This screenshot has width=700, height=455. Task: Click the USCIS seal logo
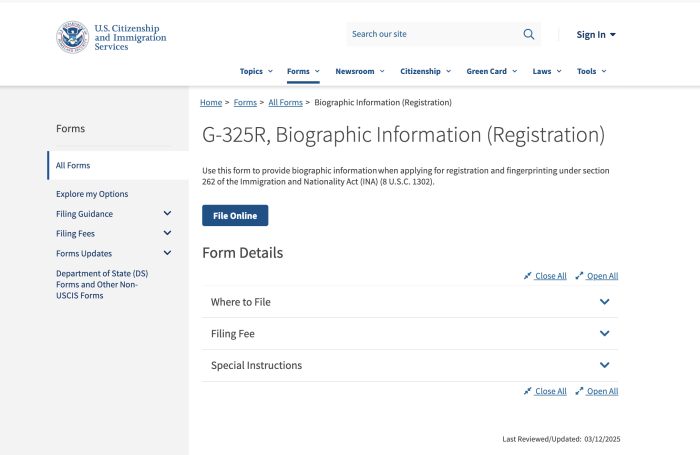coord(72,37)
